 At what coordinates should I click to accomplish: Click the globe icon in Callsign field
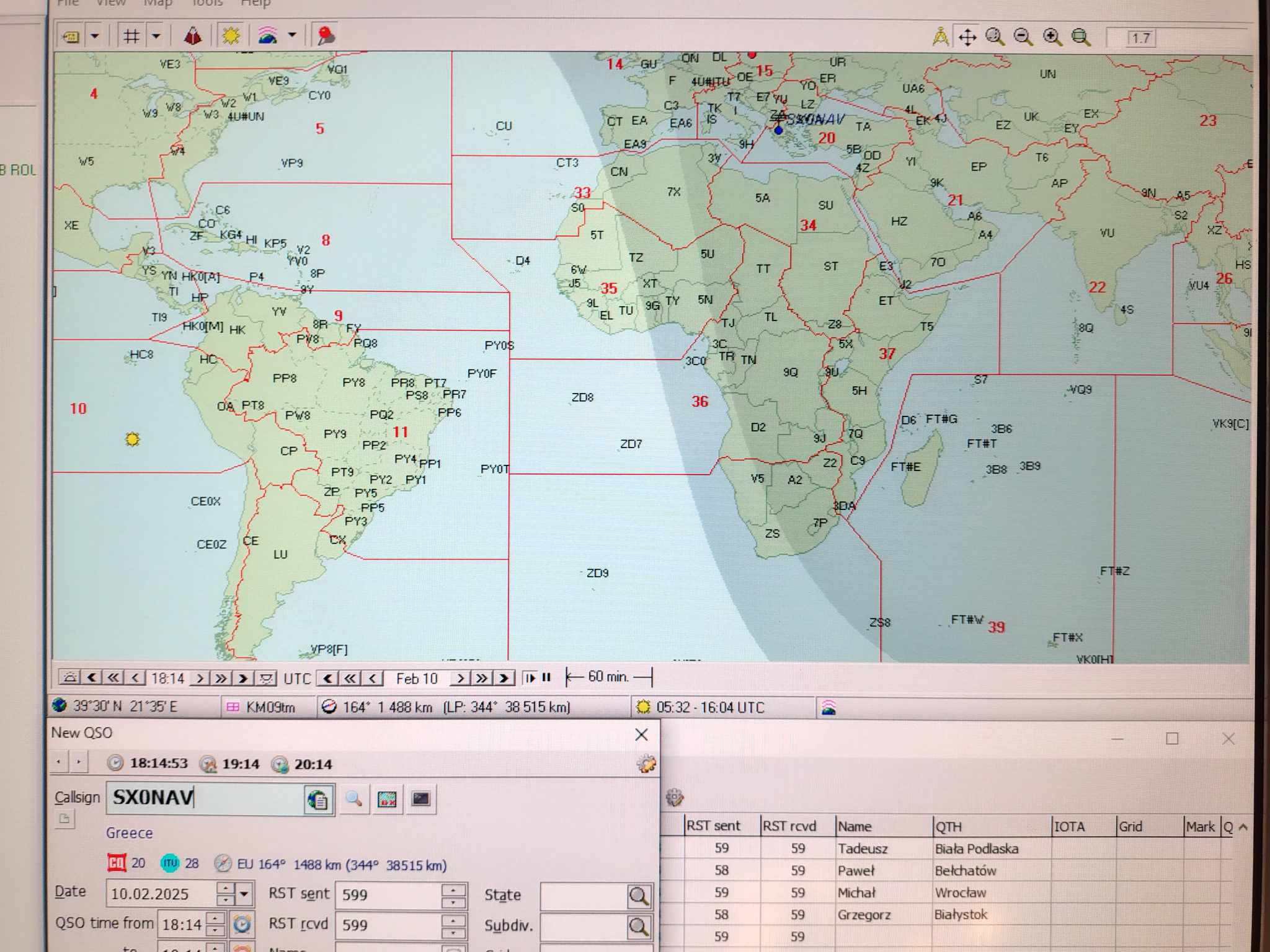coord(318,800)
